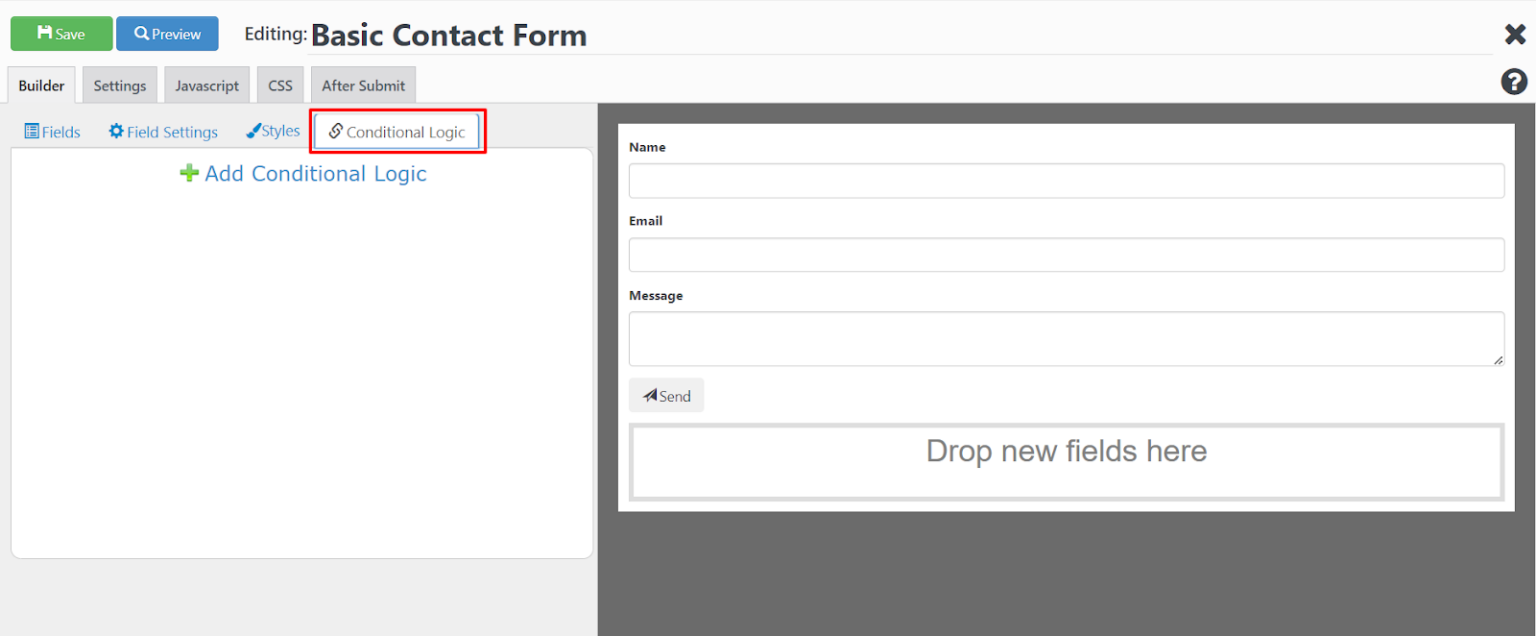Click the green plus icon to add logic
Screen dimensions: 1536x636
coord(188,172)
